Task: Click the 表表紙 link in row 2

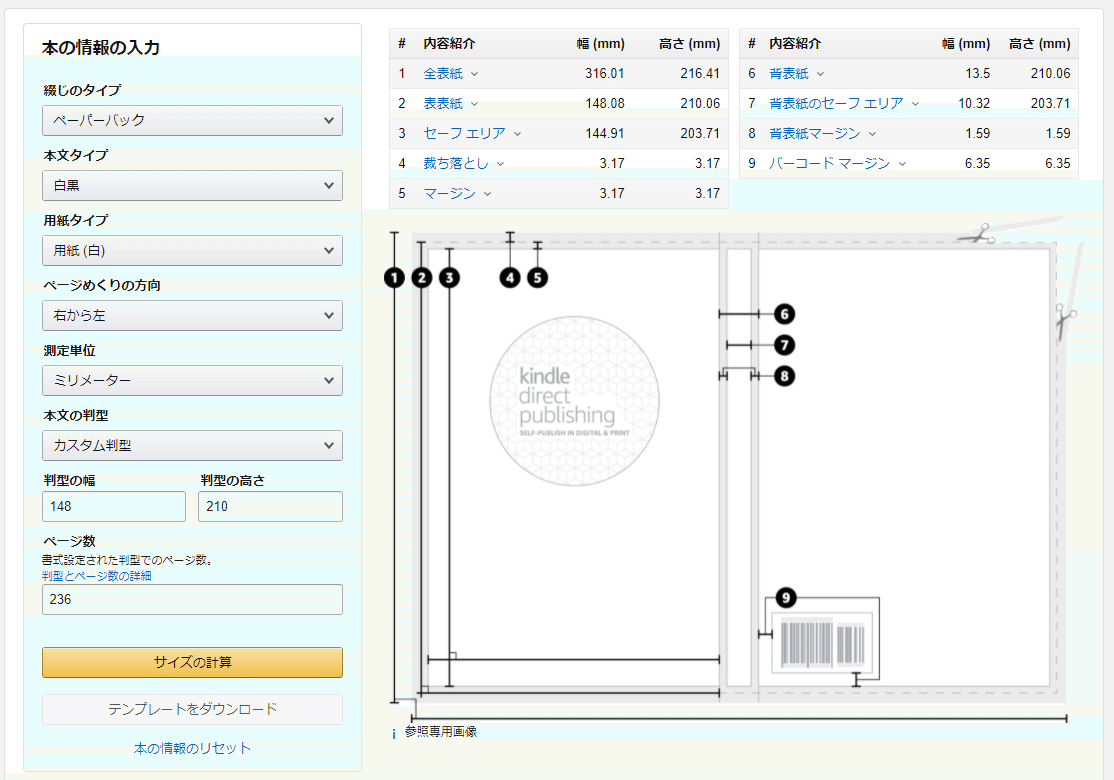Action: click(443, 104)
